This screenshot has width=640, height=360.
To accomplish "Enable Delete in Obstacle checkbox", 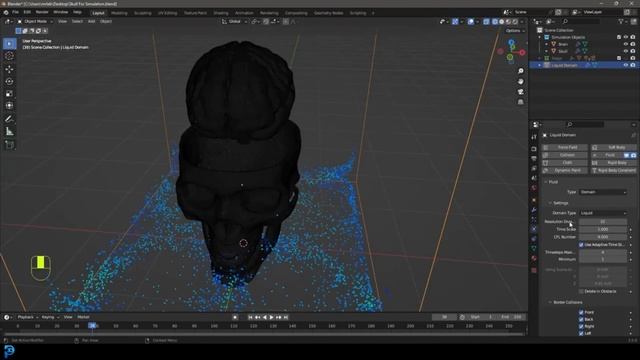I will coord(581,291).
